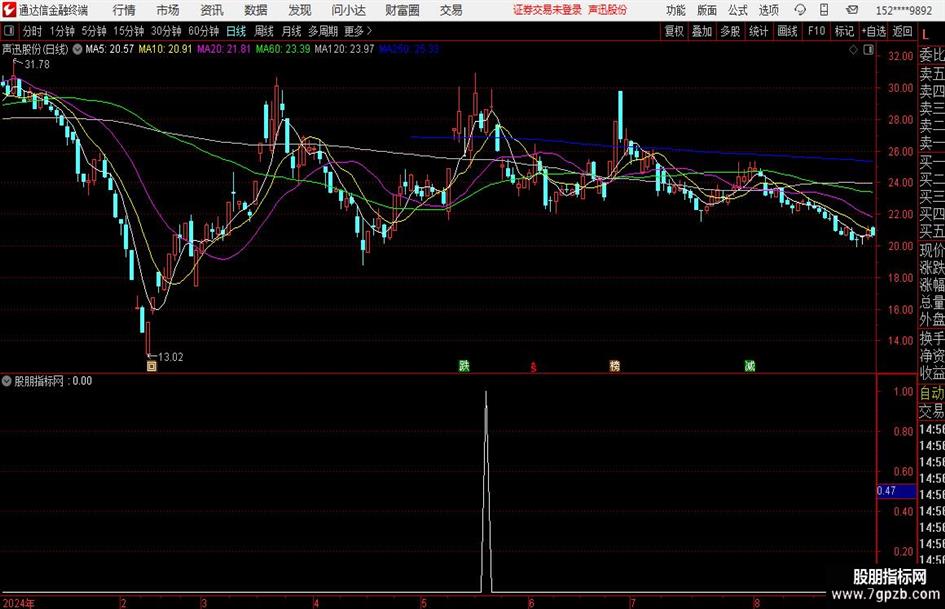Click the 叠加 overlay button
The width and height of the screenshot is (945, 609).
point(702,31)
